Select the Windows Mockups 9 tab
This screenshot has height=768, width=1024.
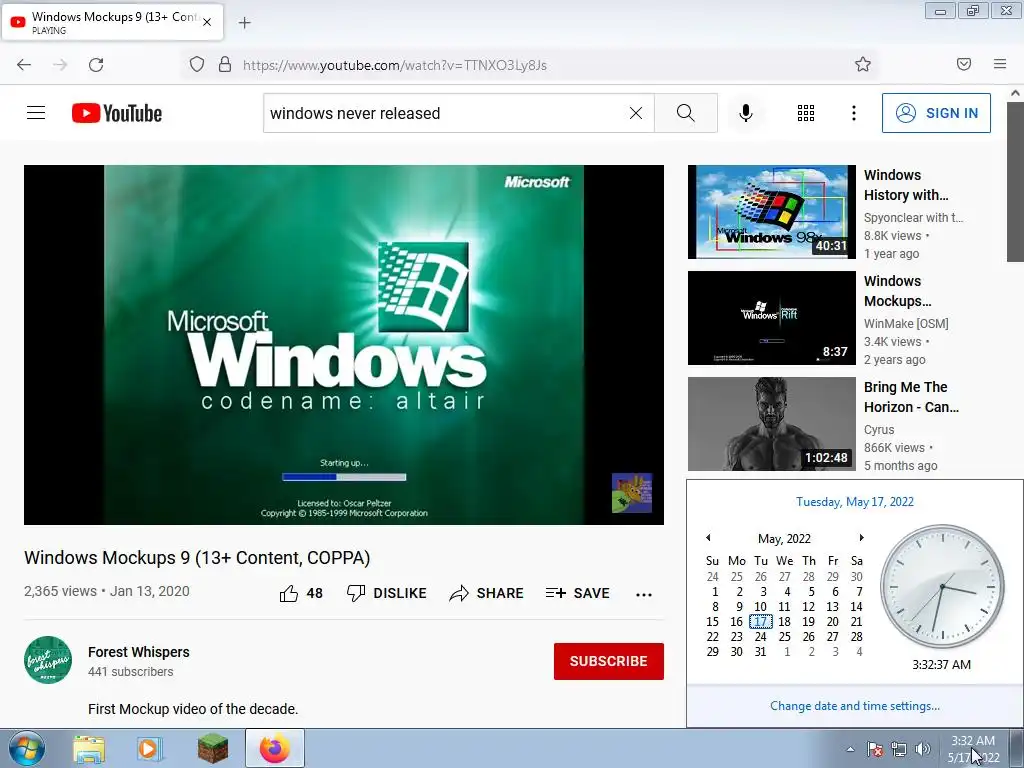[112, 22]
